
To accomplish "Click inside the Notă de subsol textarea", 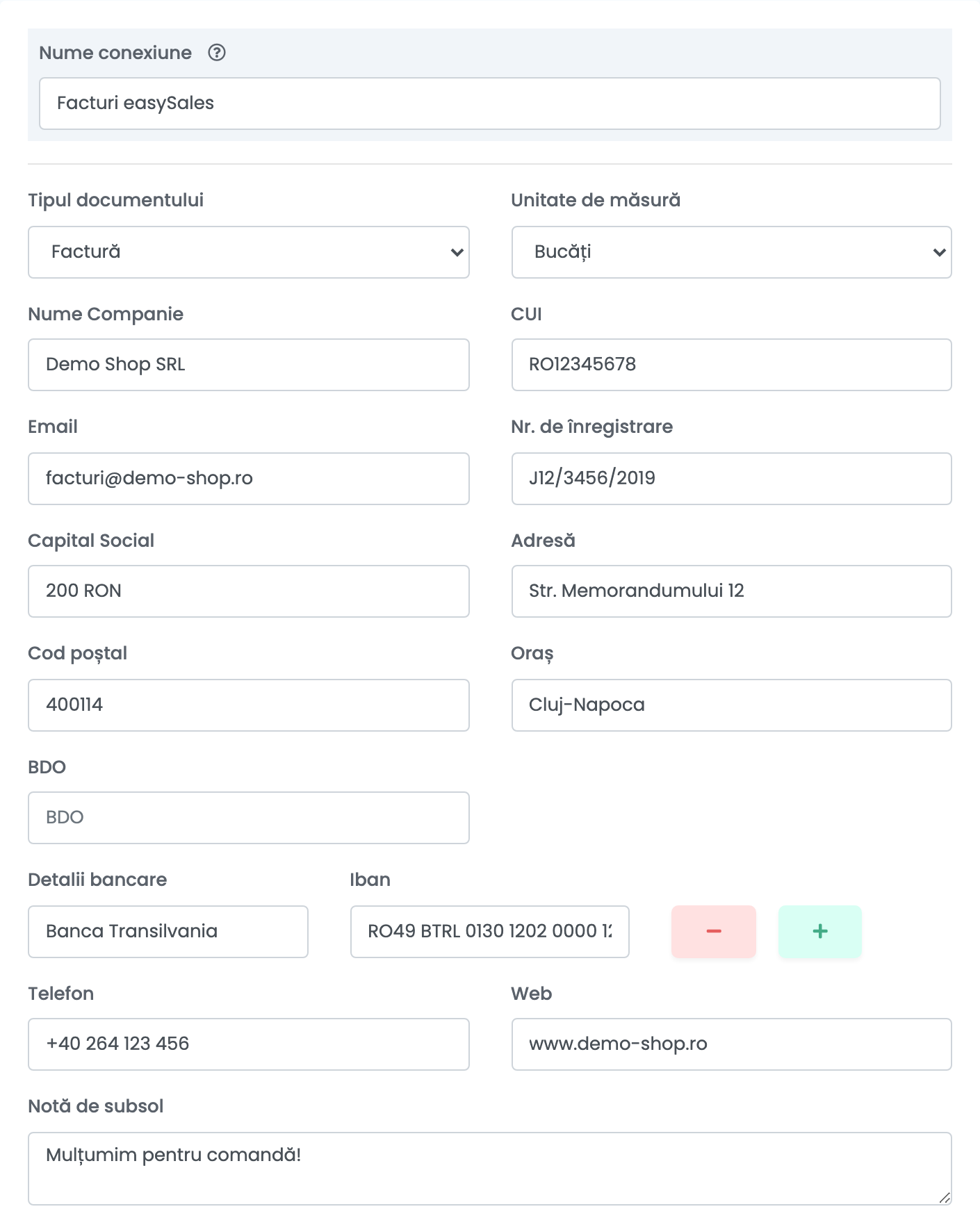I will (490, 1169).
